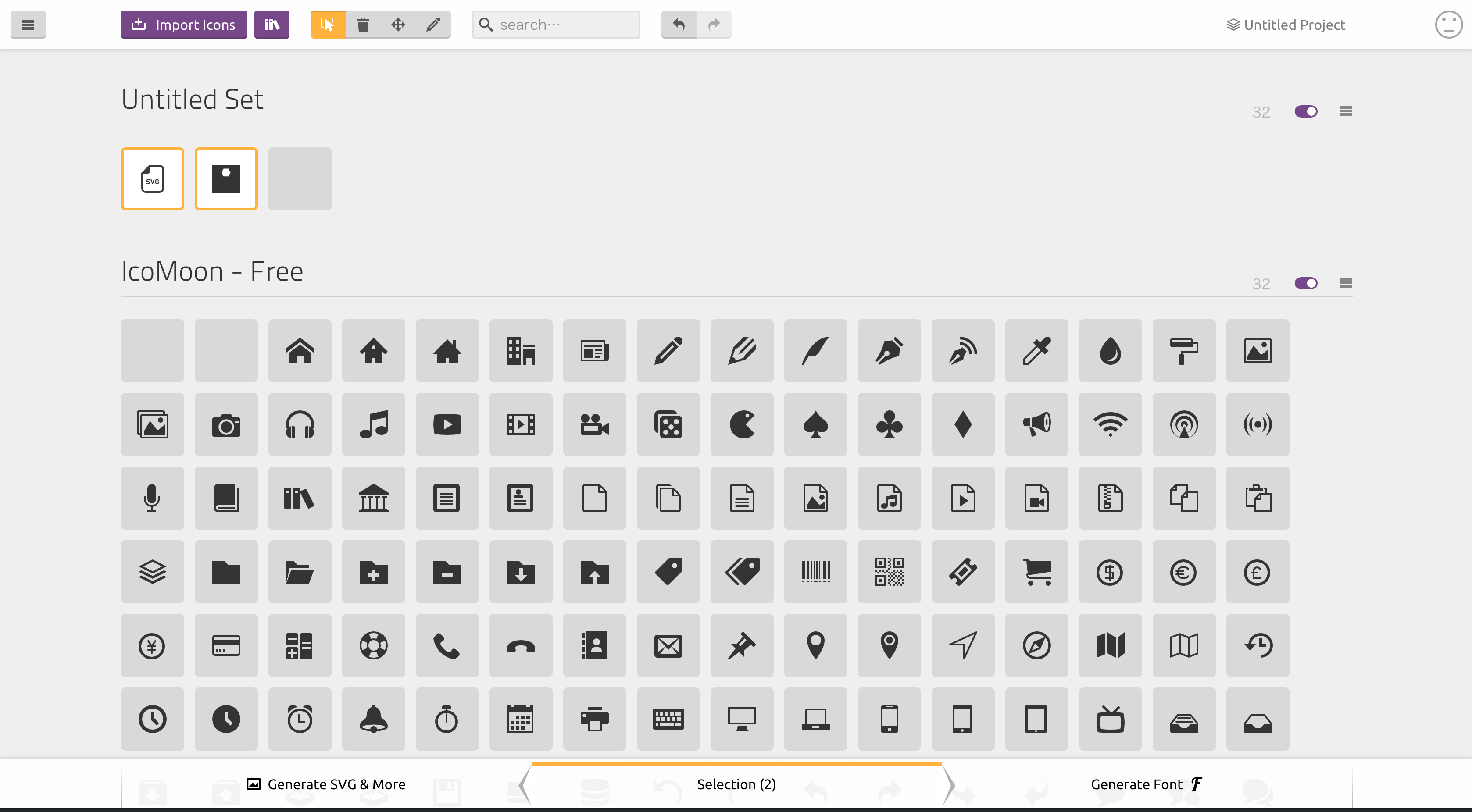
Task: Switch to Generate SVG & More tab
Action: point(326,784)
